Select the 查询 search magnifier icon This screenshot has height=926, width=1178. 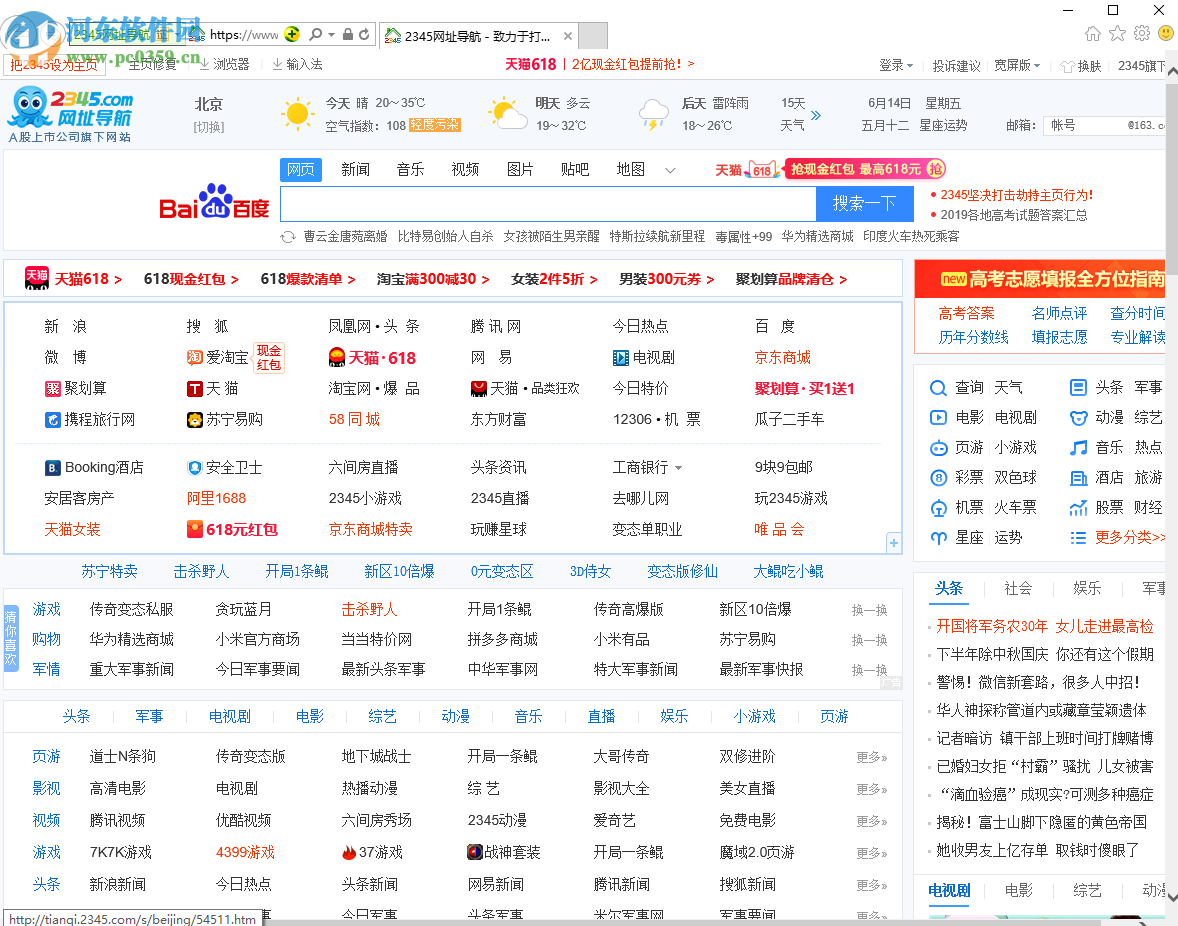(x=937, y=387)
